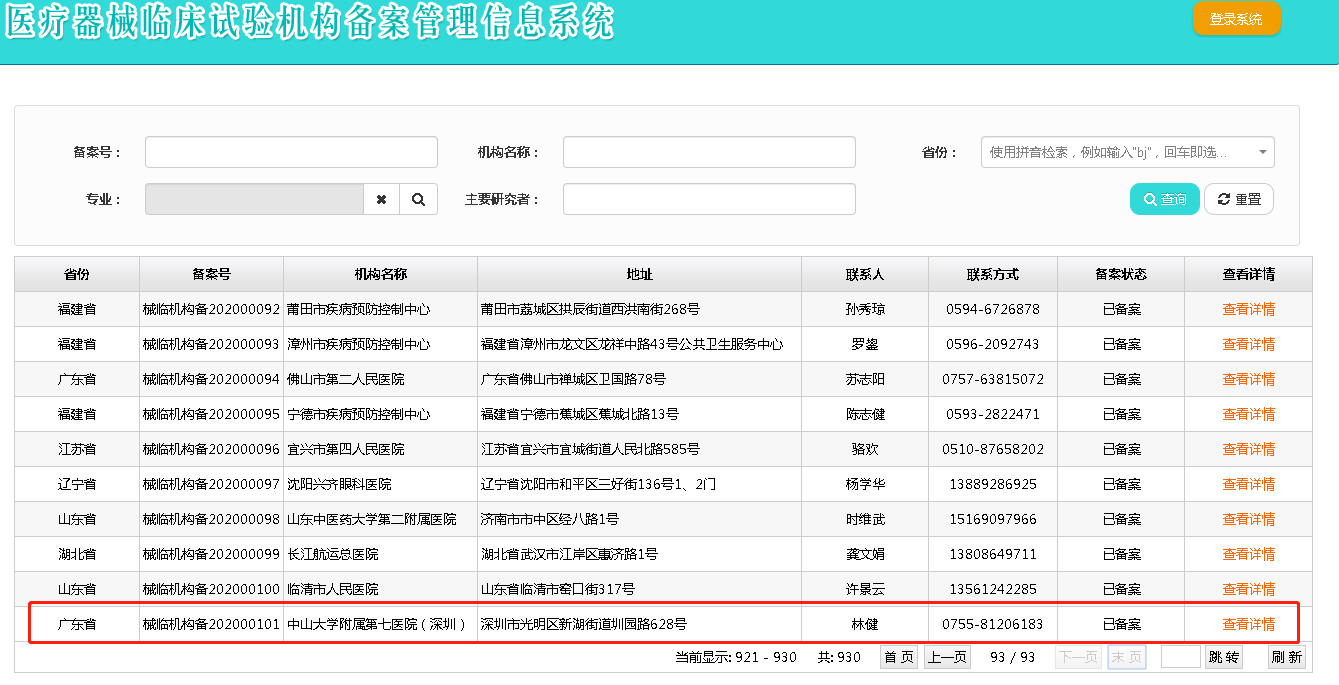Click the 刷新 refresh button
Viewport: 1339px width, 685px height.
1286,657
